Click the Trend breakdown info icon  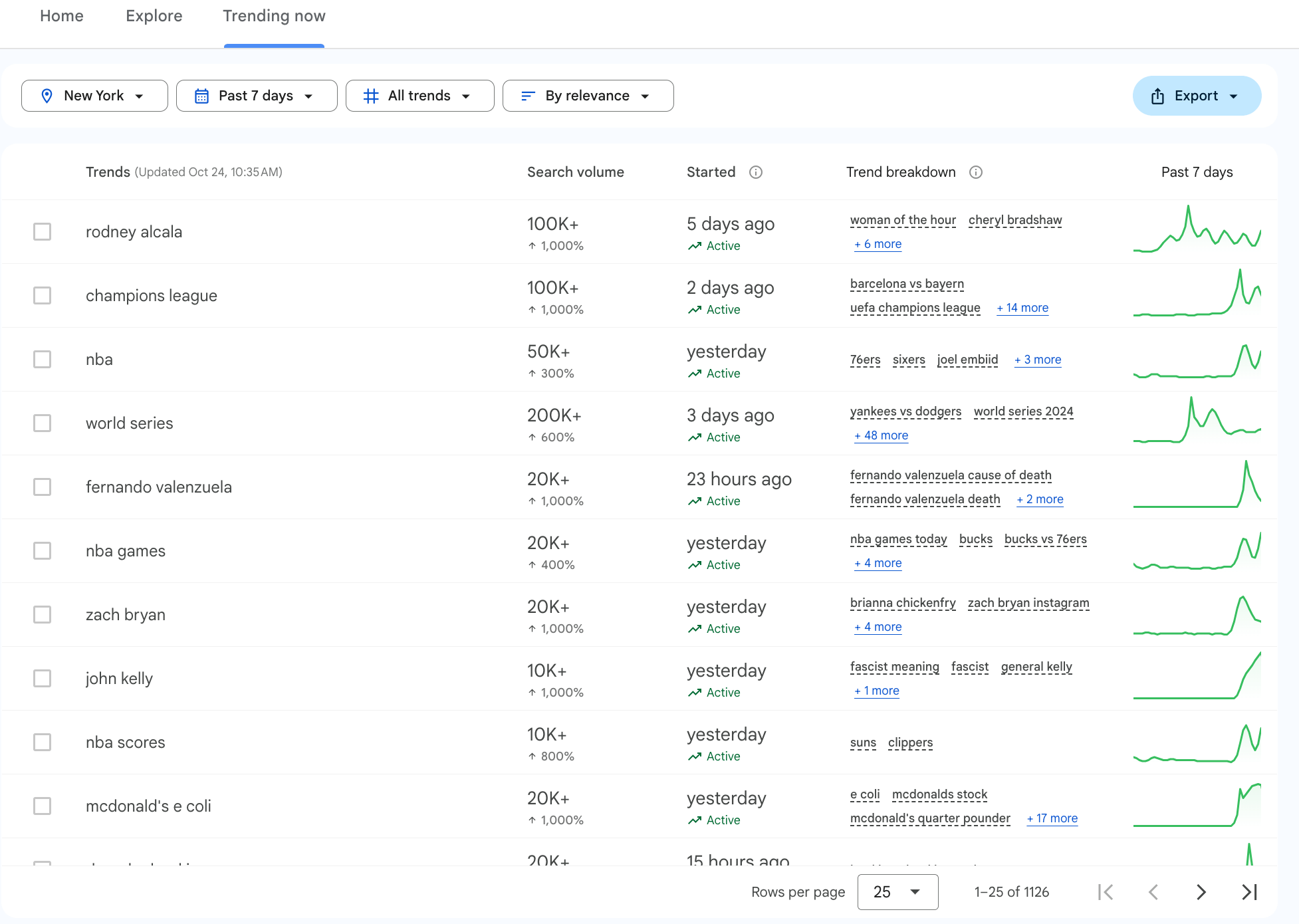pyautogui.click(x=976, y=172)
